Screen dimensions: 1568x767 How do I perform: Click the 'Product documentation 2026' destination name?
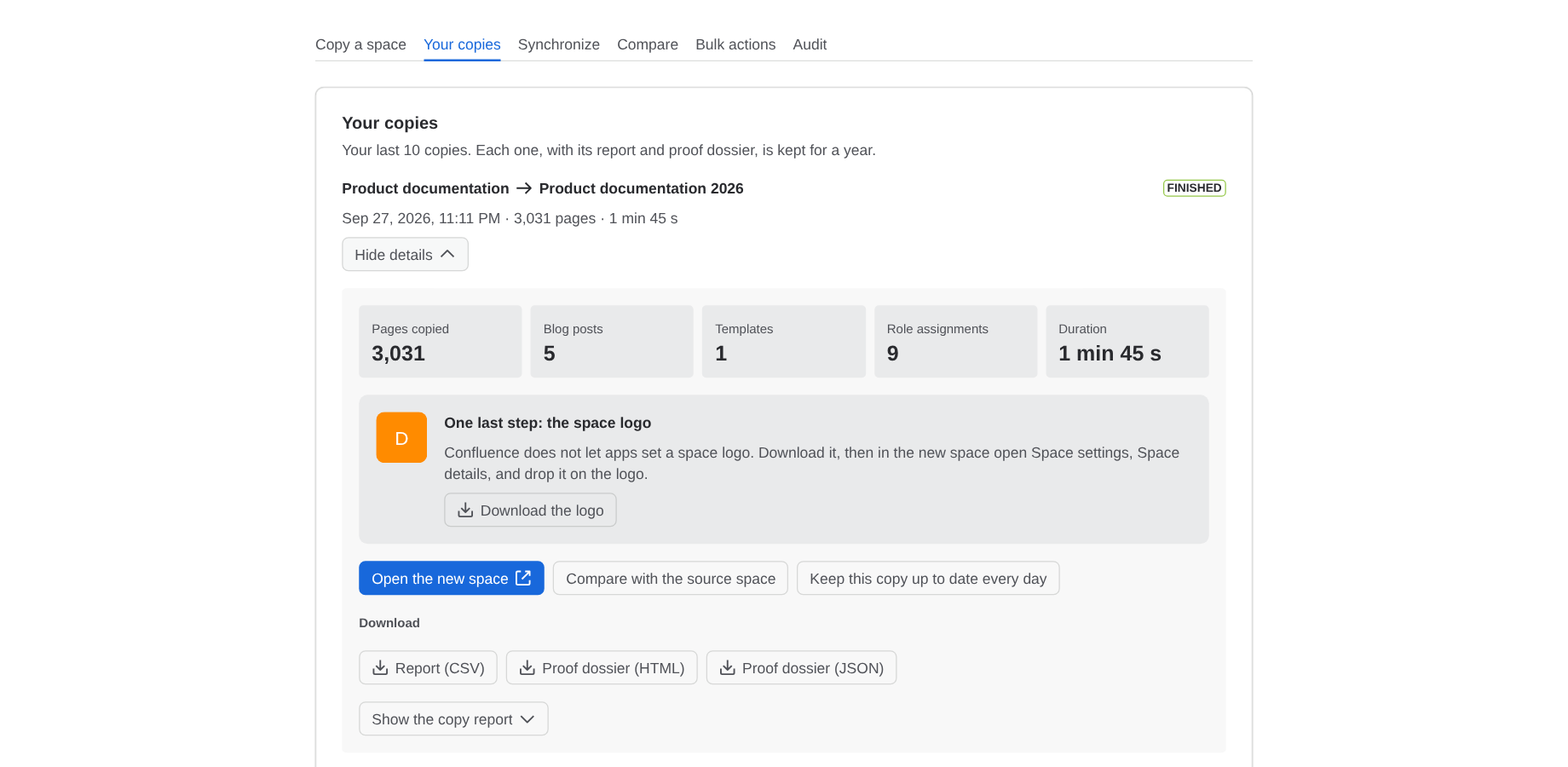(642, 188)
